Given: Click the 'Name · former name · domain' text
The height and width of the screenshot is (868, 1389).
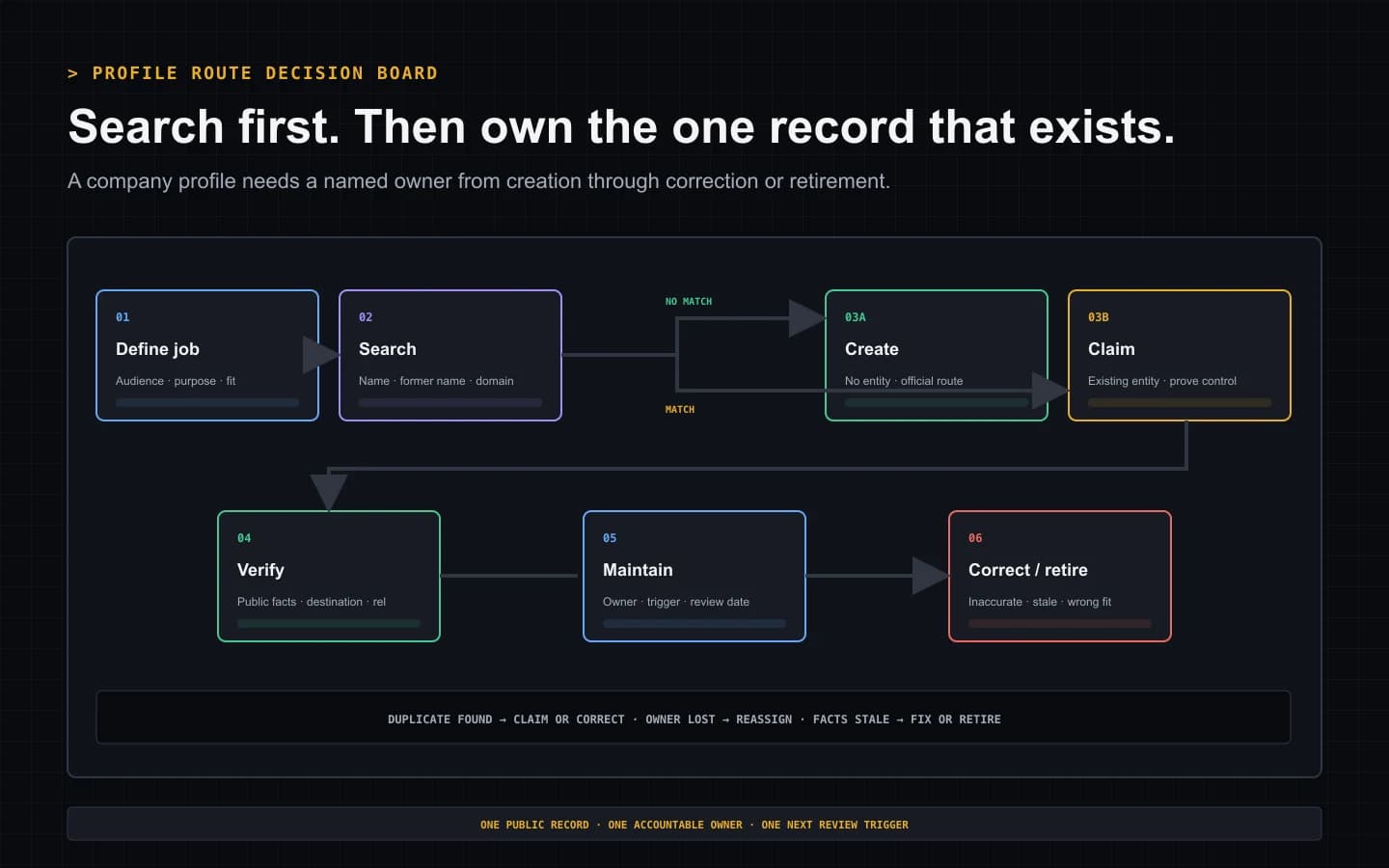Looking at the screenshot, I should pyautogui.click(x=436, y=381).
